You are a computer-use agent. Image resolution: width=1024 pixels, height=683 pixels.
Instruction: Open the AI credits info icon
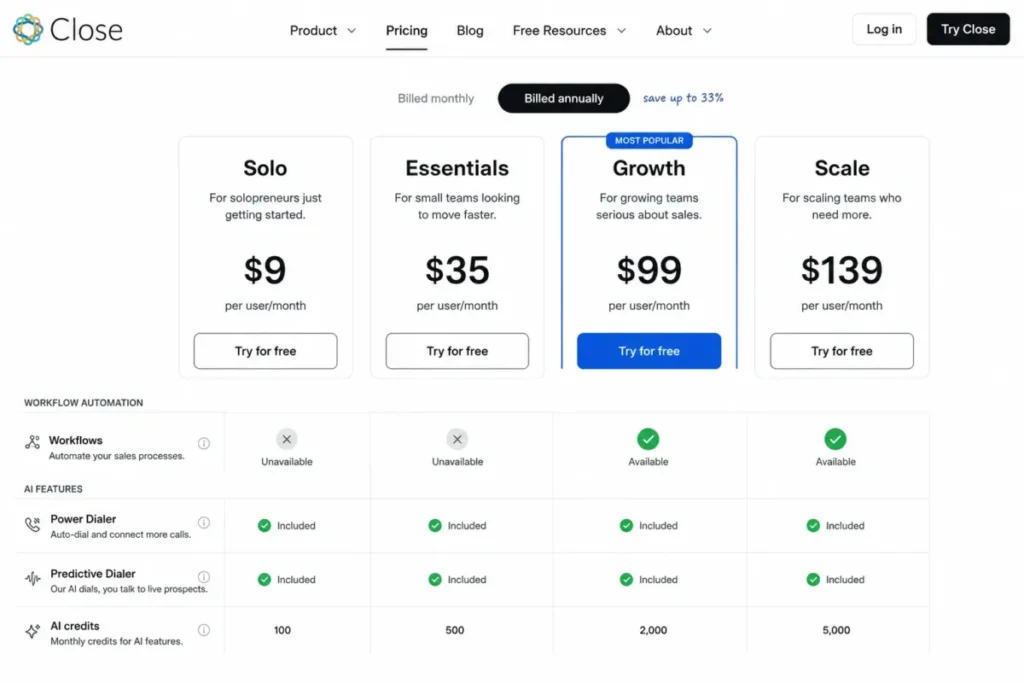tap(204, 630)
